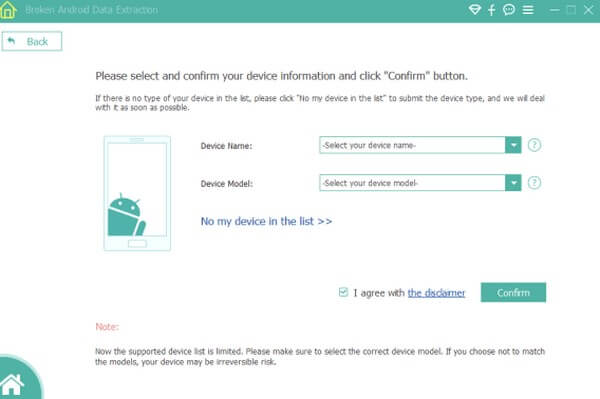
Task: Go back with the Back button
Action: 32,41
